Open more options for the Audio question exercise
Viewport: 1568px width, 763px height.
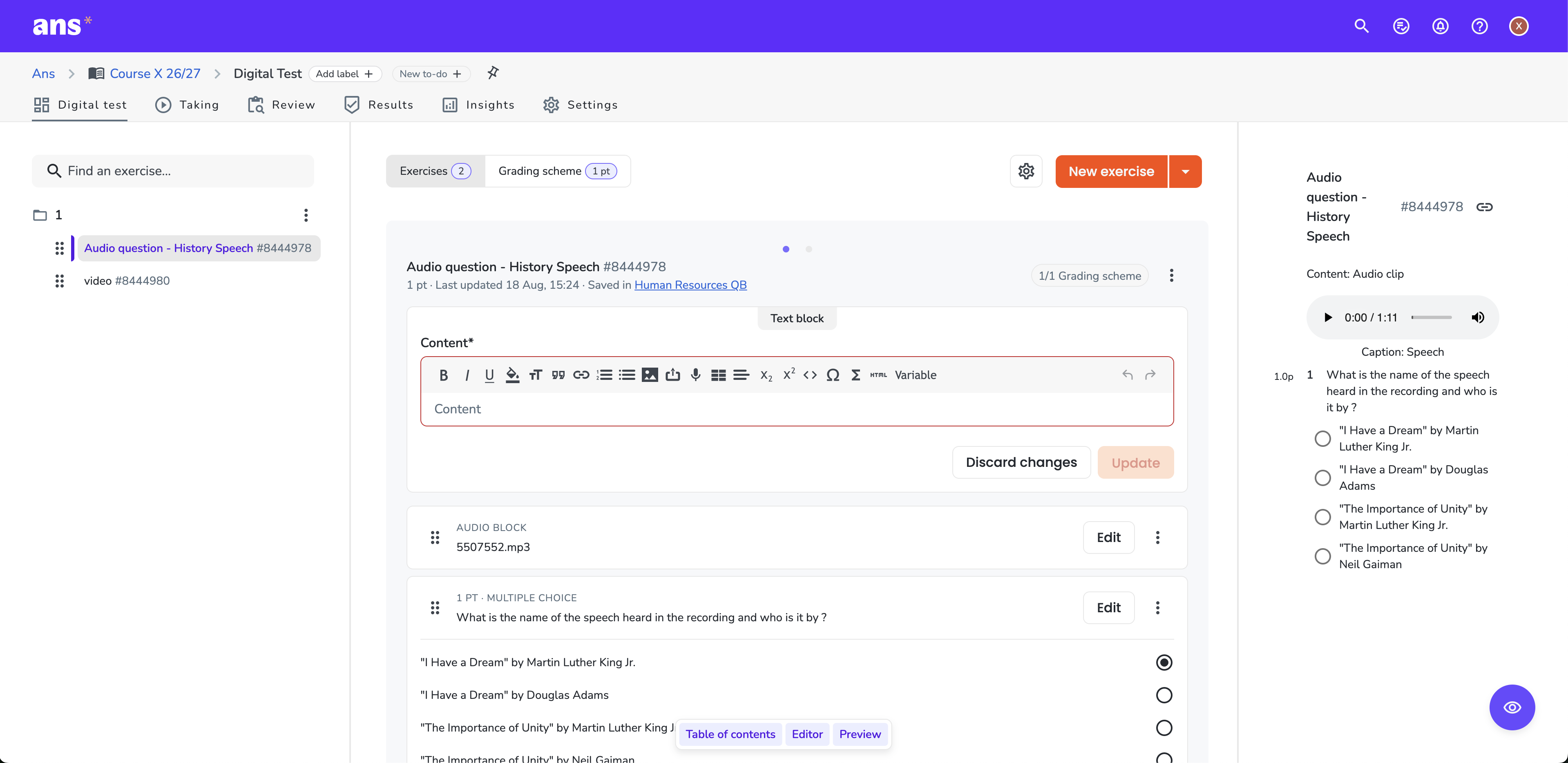pos(1171,276)
